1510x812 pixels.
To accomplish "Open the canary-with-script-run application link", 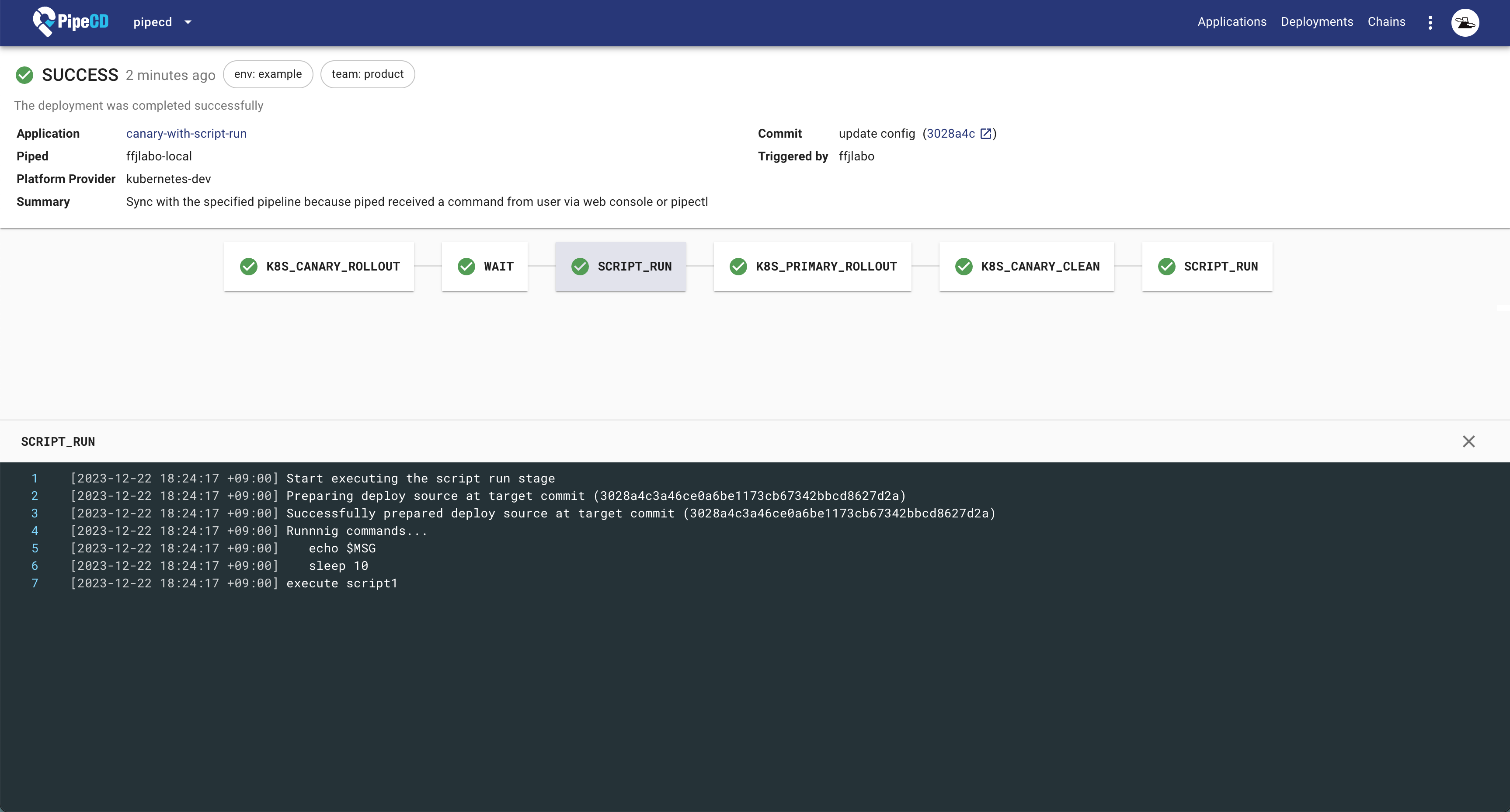I will (186, 134).
